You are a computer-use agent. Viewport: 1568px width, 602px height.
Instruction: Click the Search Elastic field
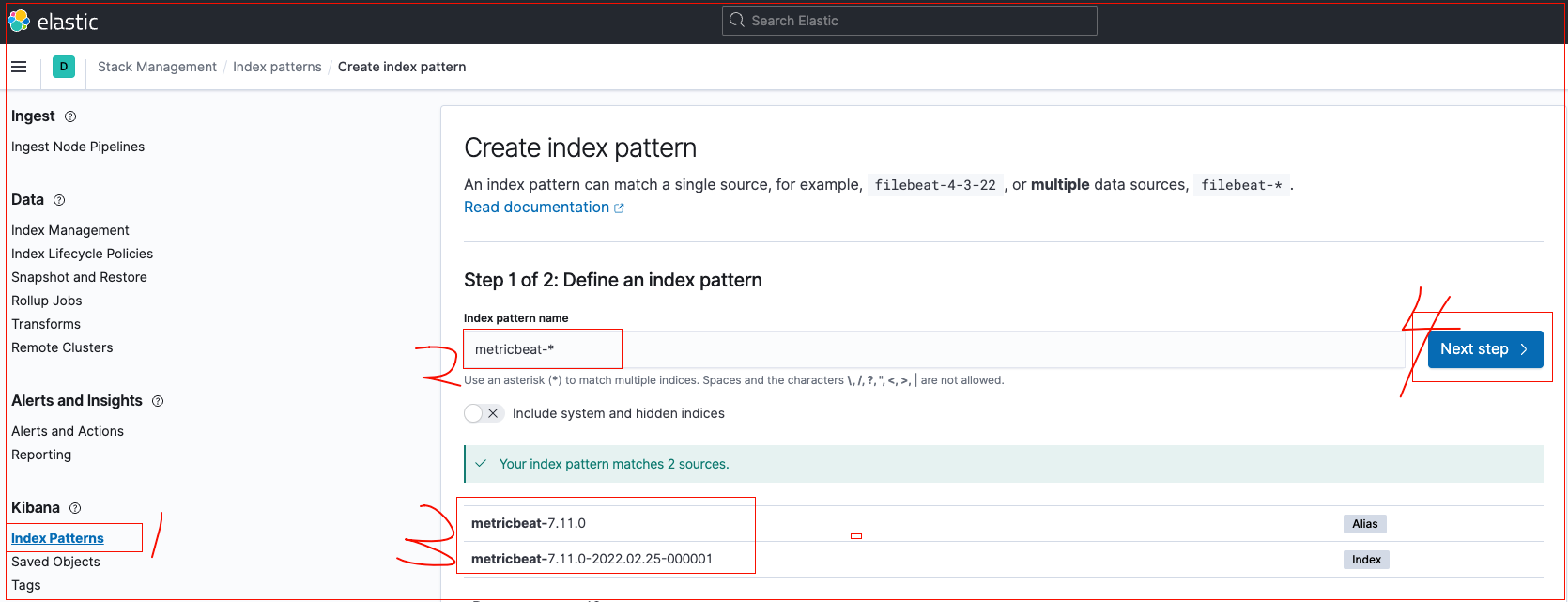coord(909,21)
